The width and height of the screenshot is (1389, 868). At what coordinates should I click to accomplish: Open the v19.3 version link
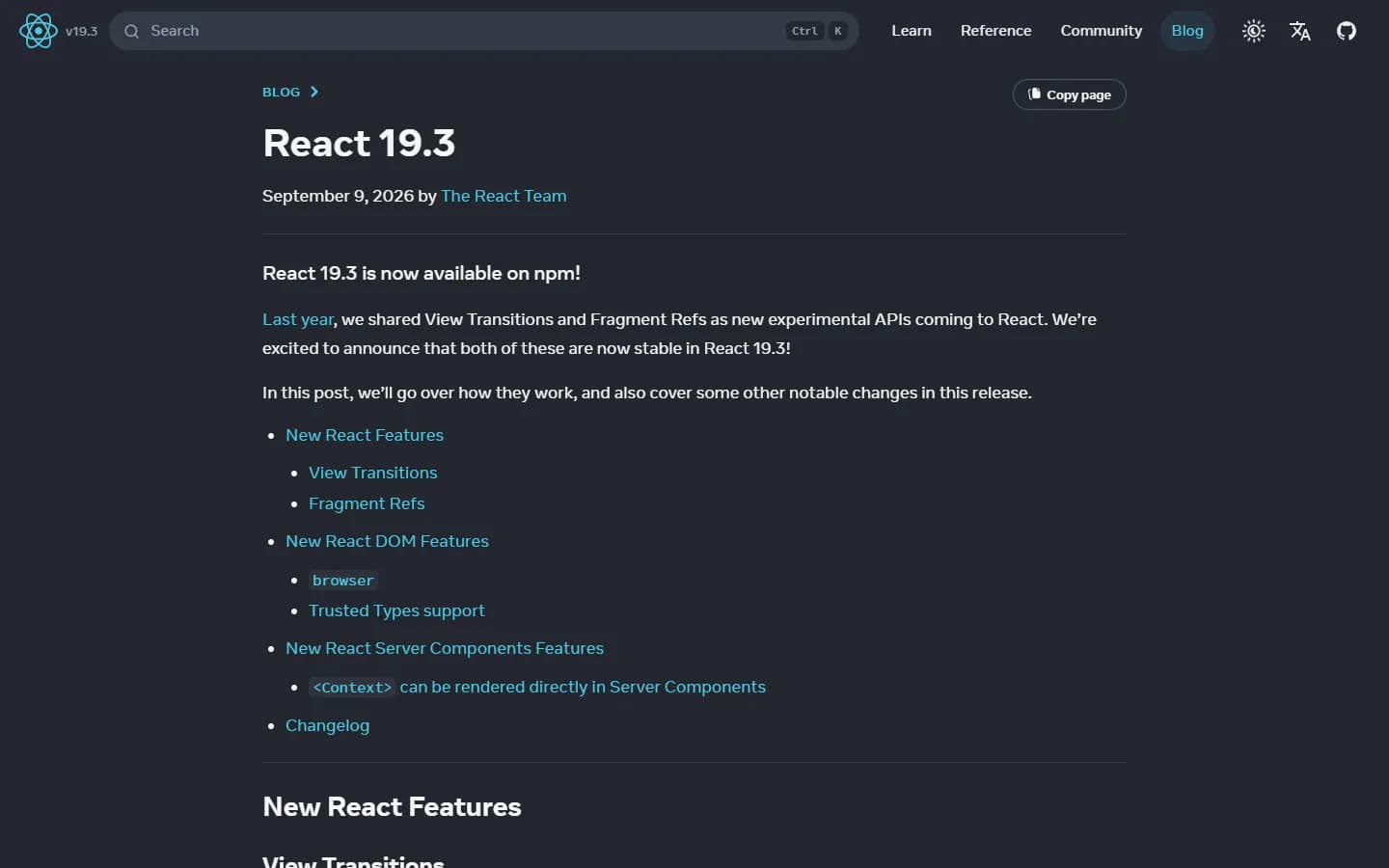(81, 31)
